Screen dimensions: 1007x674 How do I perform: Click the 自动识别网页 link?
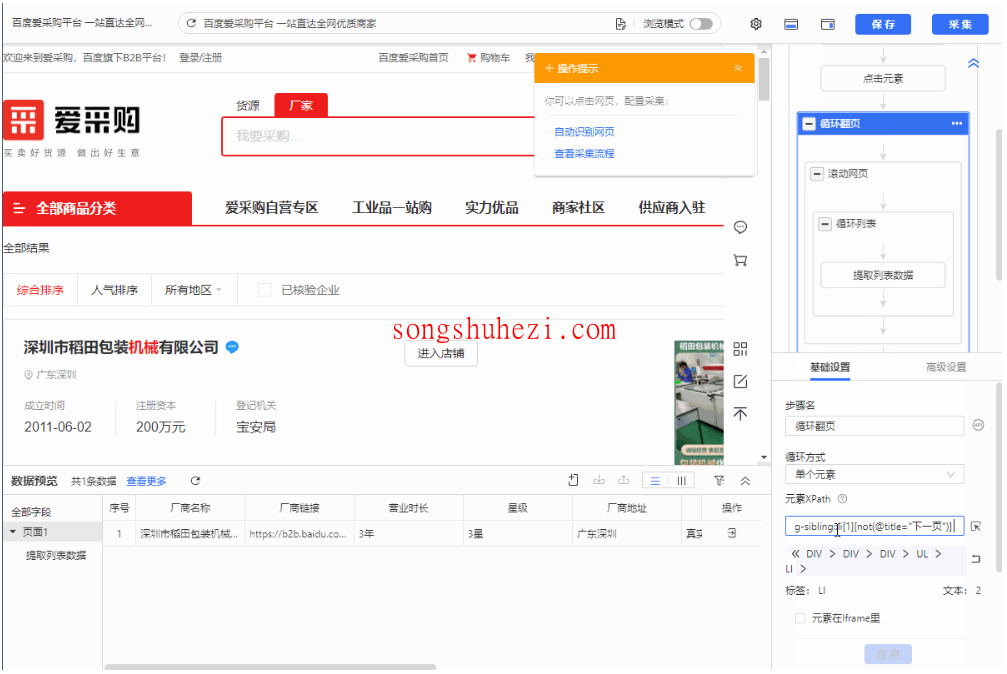click(584, 132)
